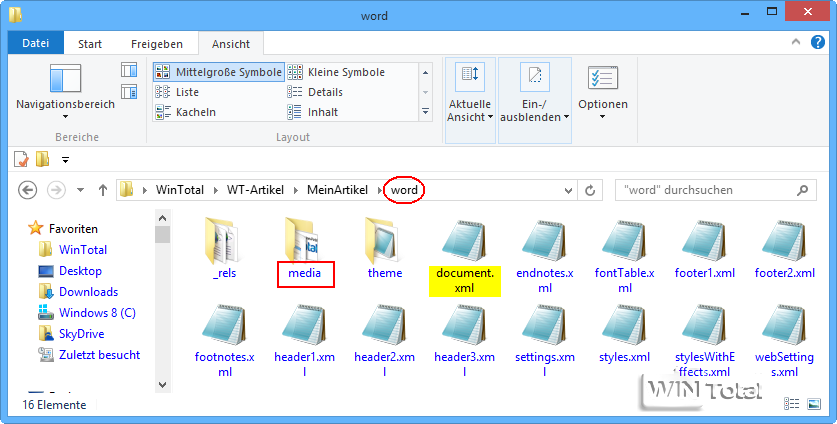Open the Optionen button

tap(603, 92)
